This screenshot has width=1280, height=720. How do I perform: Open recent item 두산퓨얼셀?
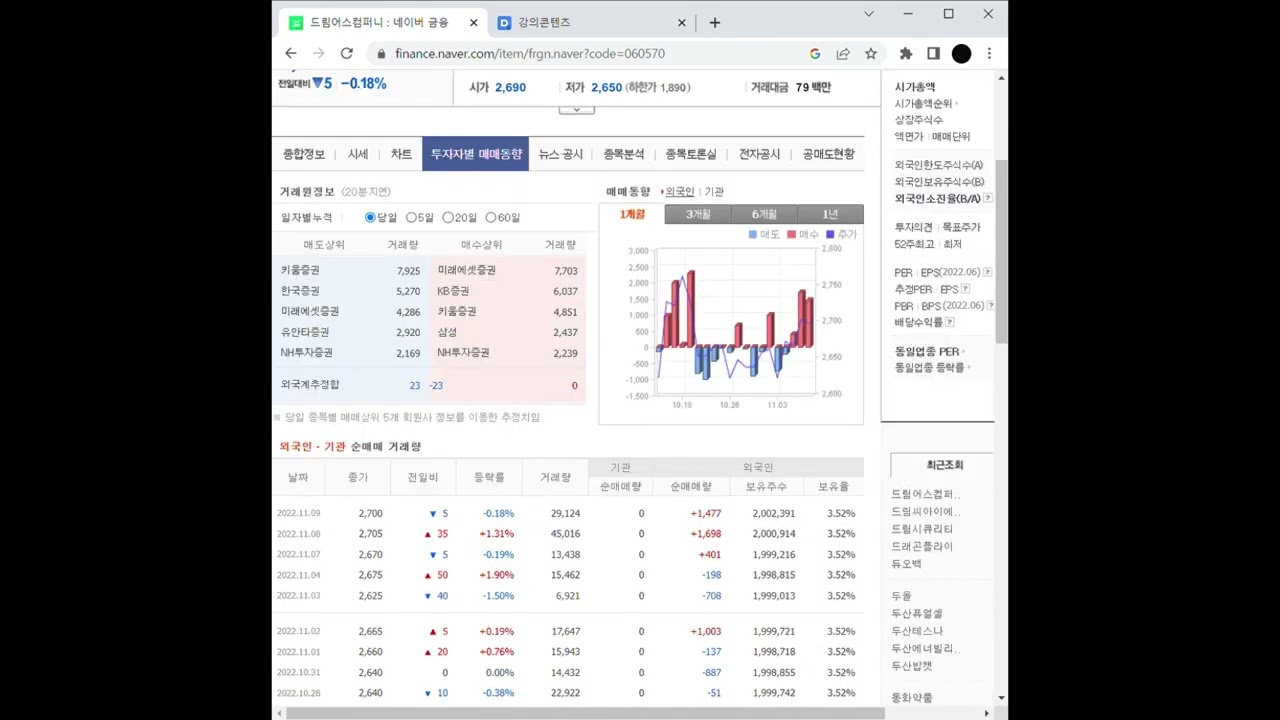[917, 614]
